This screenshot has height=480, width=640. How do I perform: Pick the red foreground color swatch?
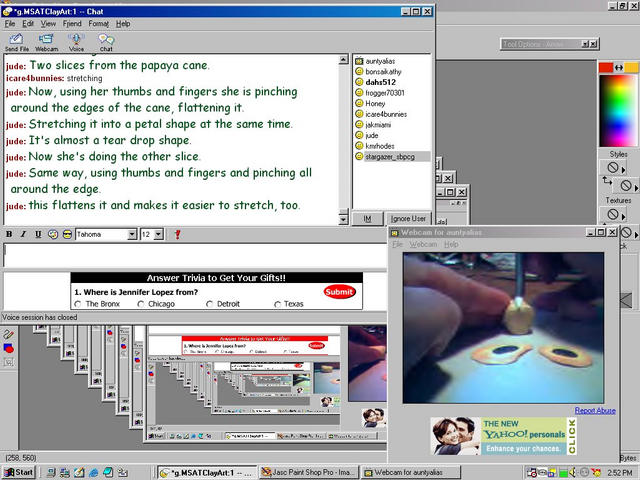tap(606, 68)
